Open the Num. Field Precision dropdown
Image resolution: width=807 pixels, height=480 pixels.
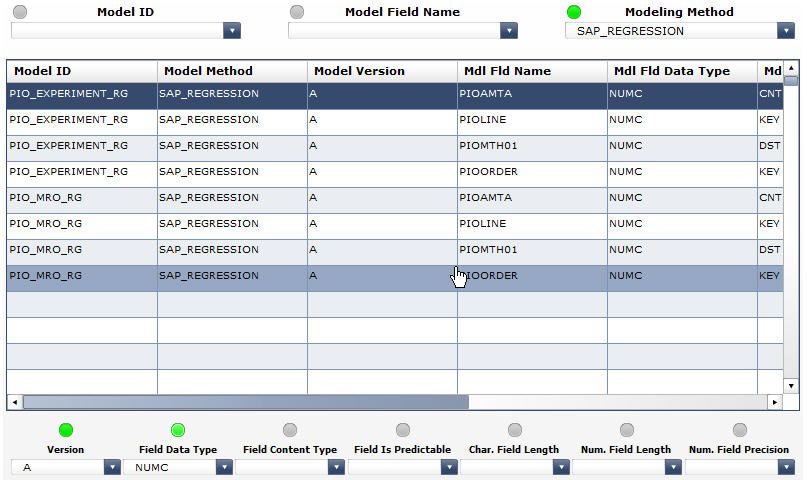[786, 467]
